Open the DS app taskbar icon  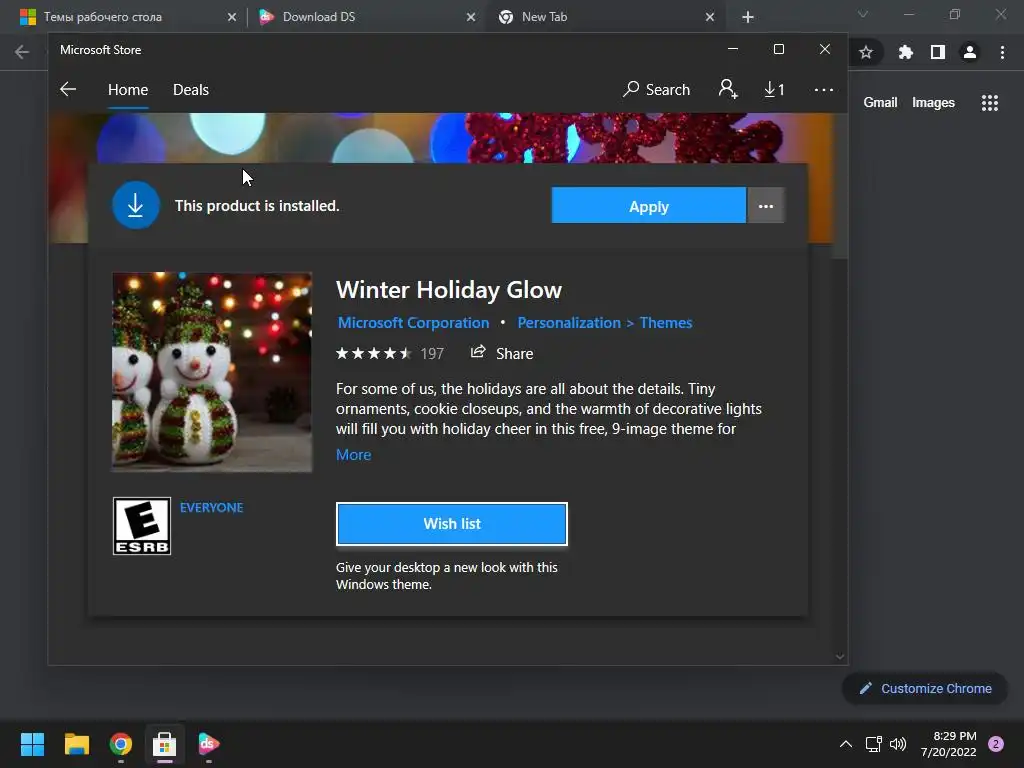209,744
